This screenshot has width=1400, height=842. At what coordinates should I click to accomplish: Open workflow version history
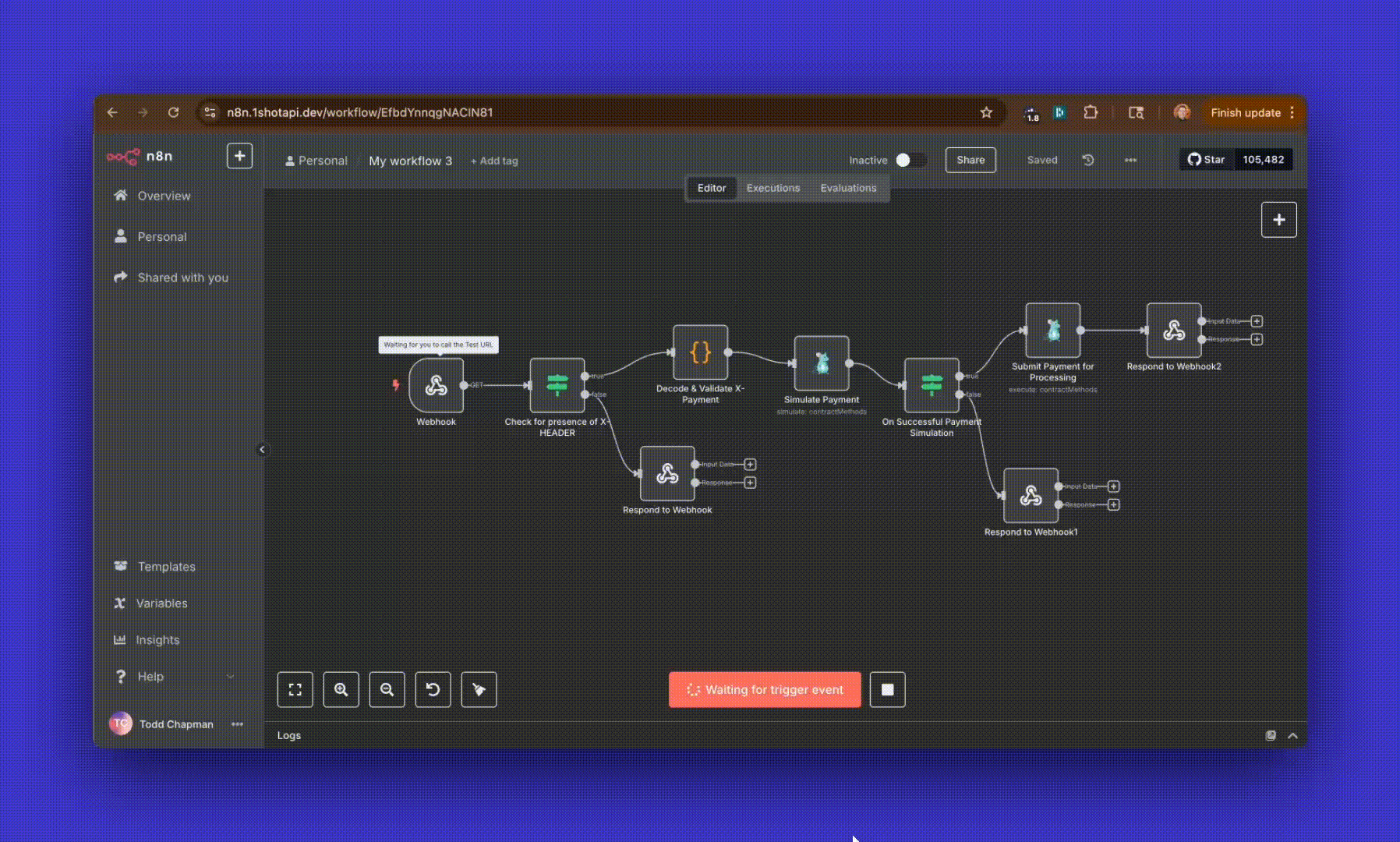pos(1087,160)
